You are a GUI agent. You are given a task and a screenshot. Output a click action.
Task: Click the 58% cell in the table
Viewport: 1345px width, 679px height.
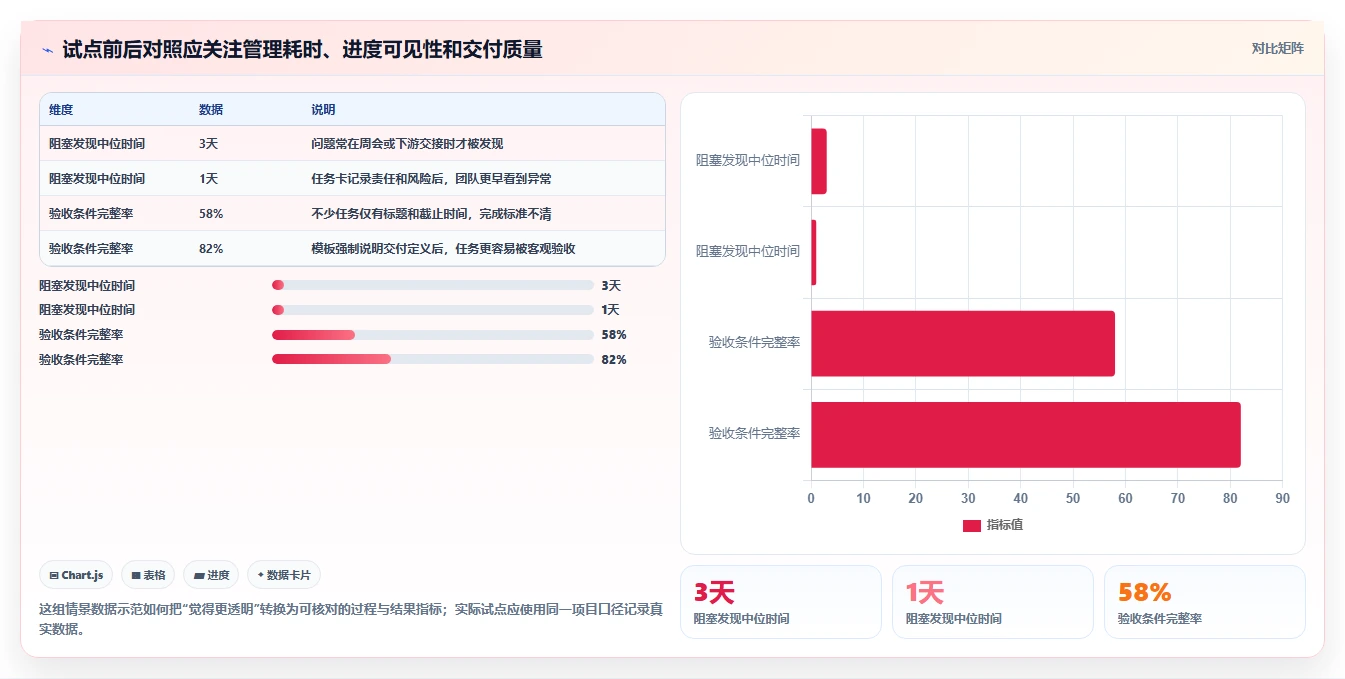(x=211, y=214)
